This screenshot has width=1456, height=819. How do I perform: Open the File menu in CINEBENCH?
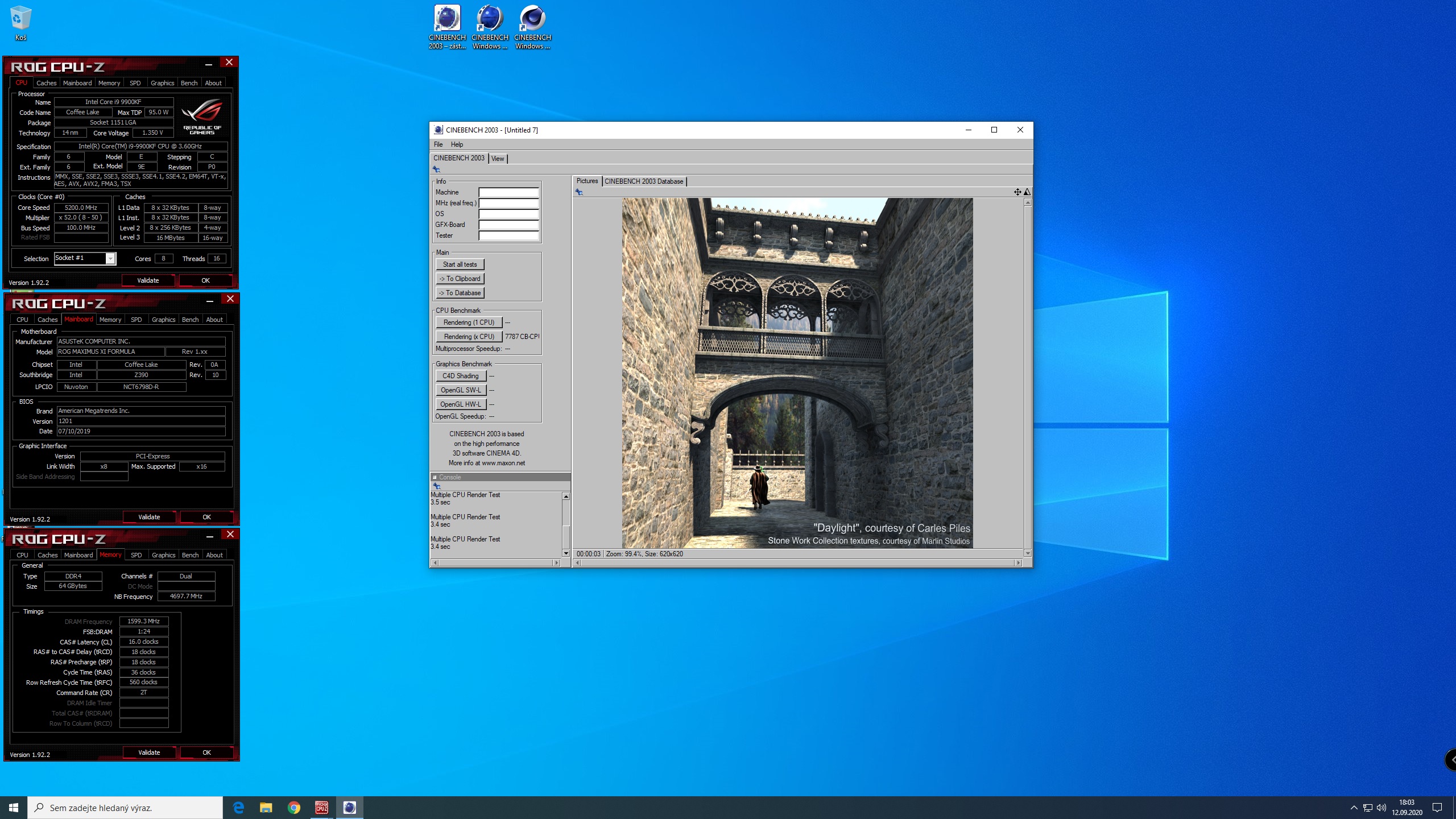pyautogui.click(x=438, y=144)
